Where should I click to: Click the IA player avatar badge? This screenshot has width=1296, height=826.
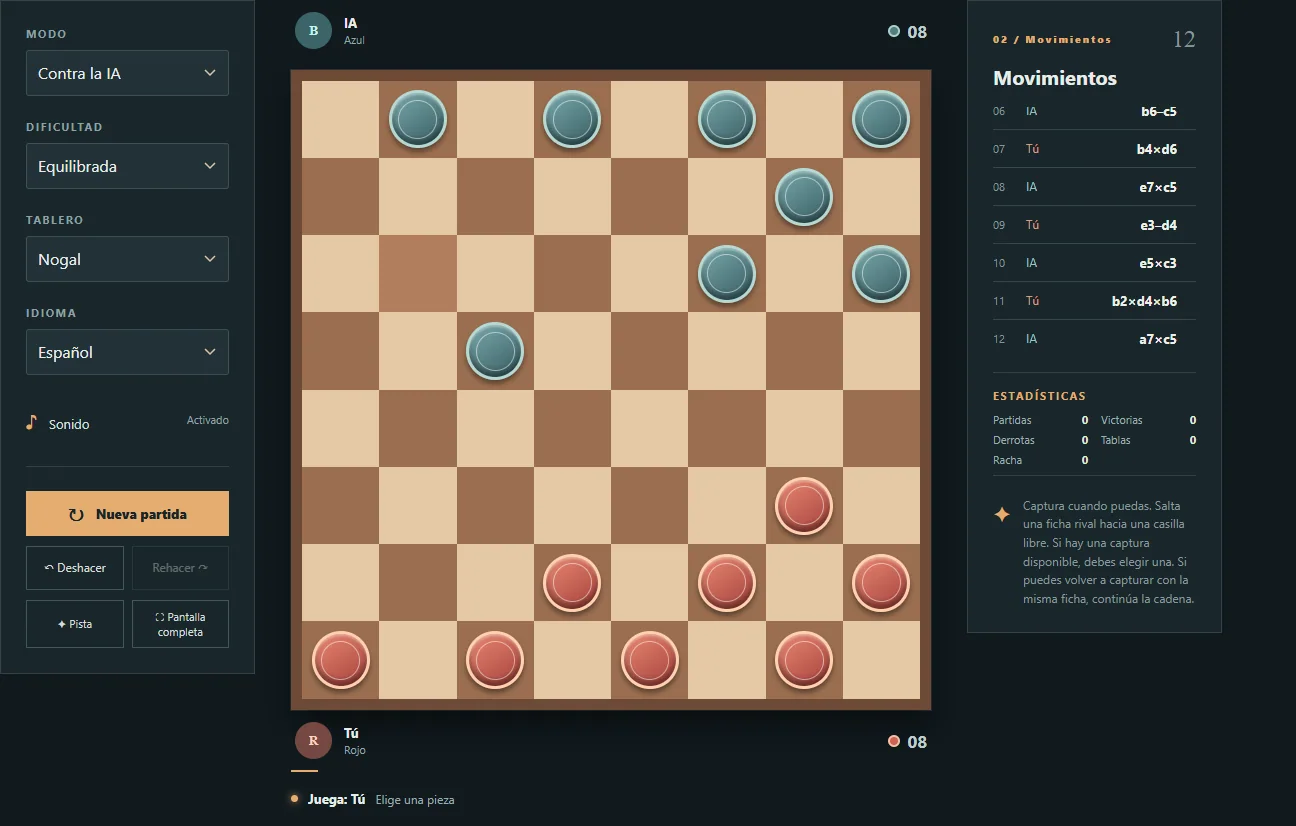tap(313, 31)
